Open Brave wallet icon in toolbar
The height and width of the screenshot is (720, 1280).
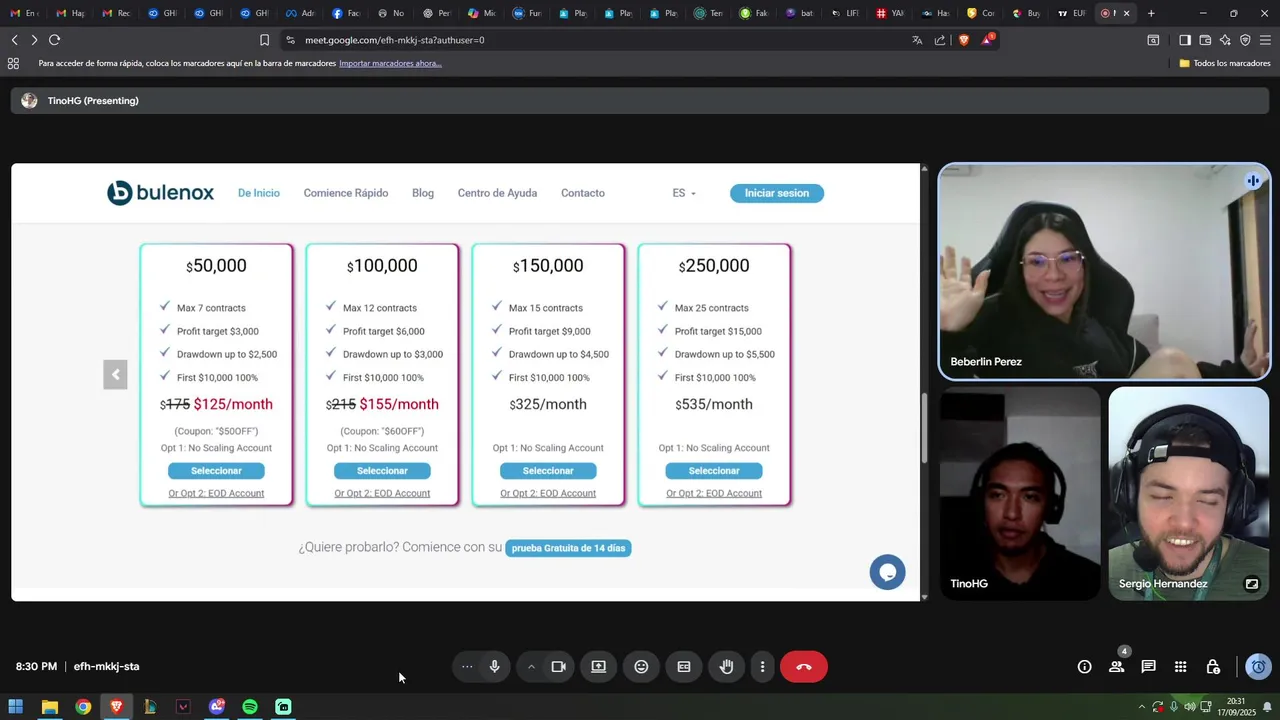point(1205,40)
